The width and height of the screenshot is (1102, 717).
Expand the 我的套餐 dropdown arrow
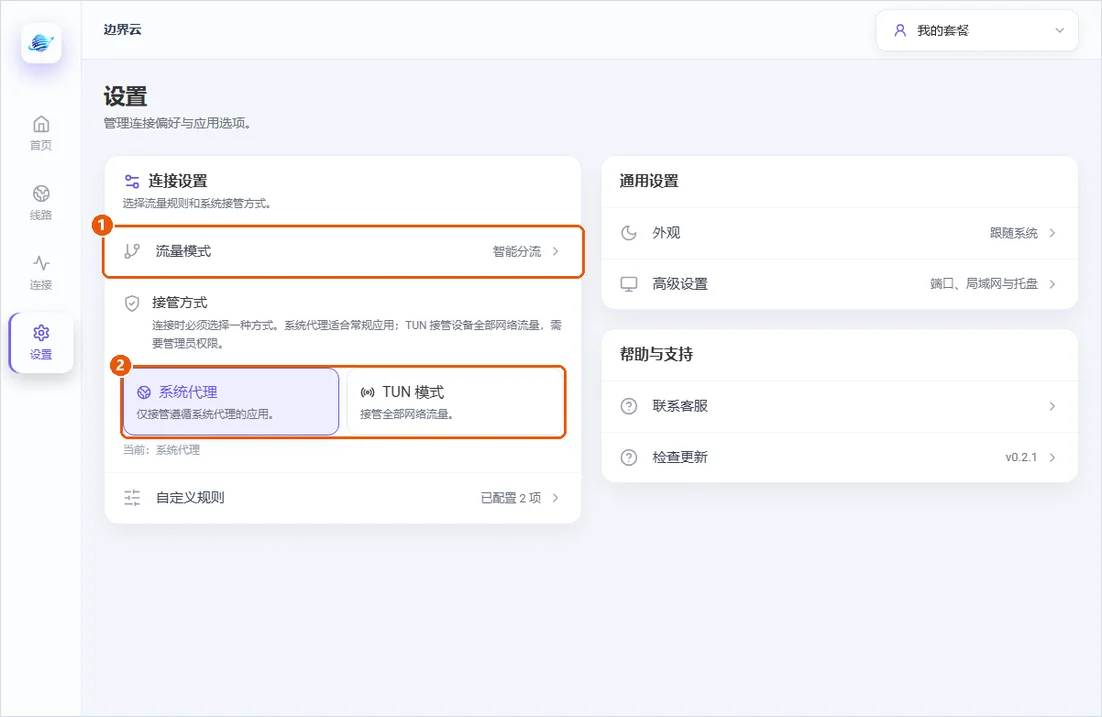tap(1059, 30)
